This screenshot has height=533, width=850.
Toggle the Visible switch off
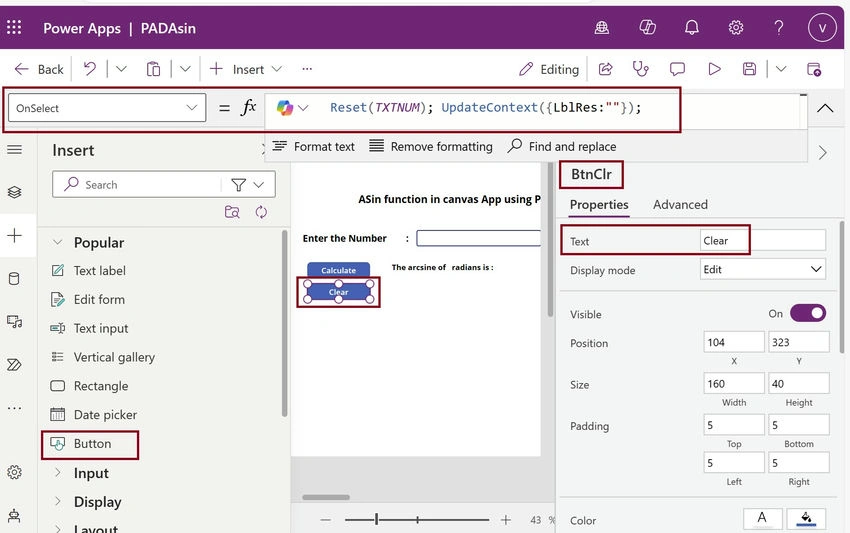pos(808,313)
